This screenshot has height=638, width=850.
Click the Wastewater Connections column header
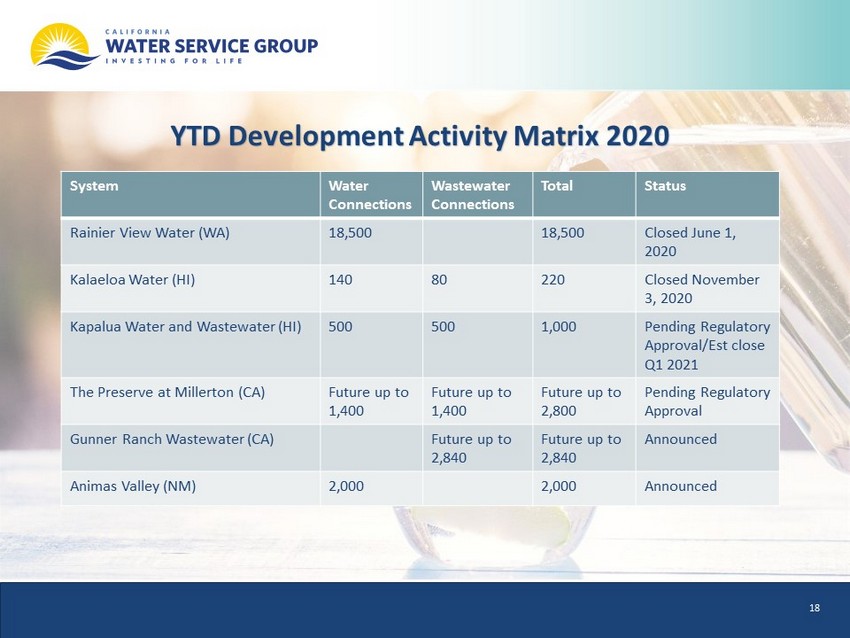[478, 195]
